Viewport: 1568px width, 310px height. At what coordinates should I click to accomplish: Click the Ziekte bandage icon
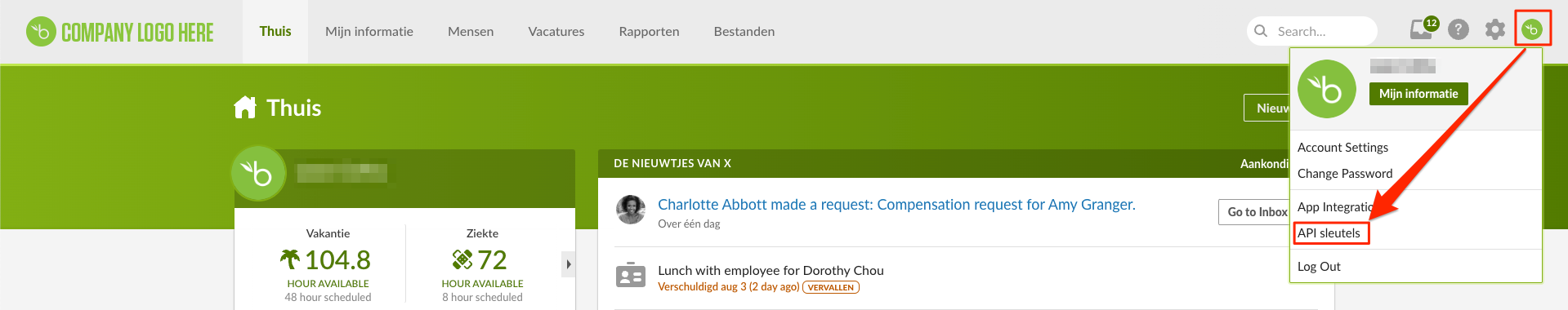point(462,259)
